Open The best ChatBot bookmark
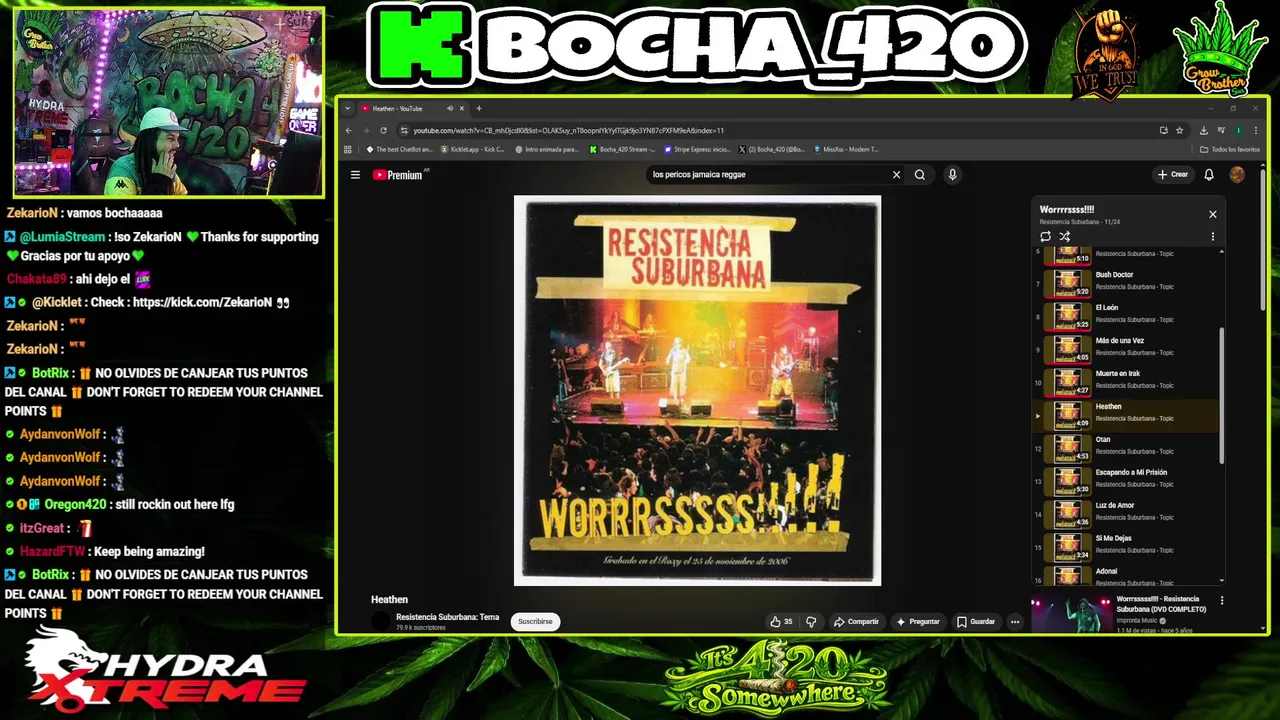1280x720 pixels. coord(399,150)
